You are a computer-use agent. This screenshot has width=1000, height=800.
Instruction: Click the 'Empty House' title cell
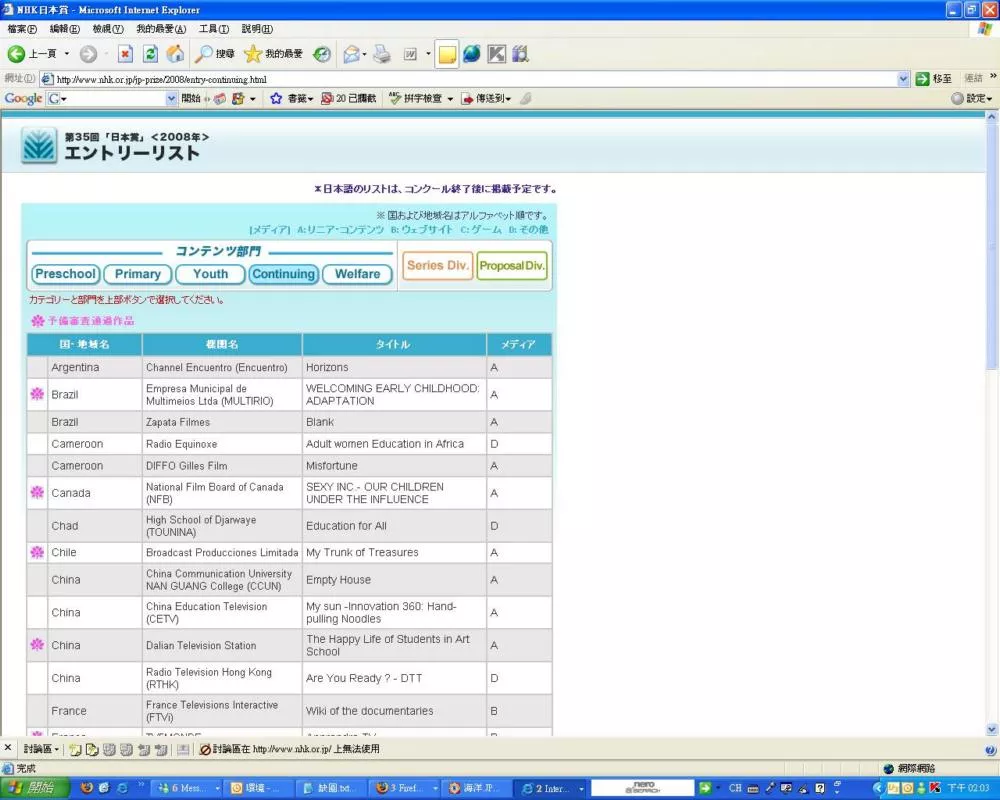tap(394, 580)
